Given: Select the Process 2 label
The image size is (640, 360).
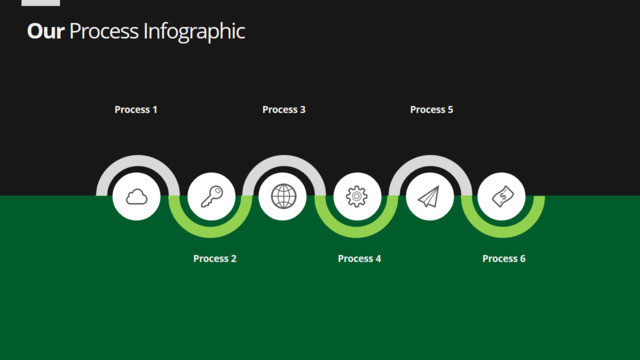Looking at the screenshot, I should pos(215,258).
